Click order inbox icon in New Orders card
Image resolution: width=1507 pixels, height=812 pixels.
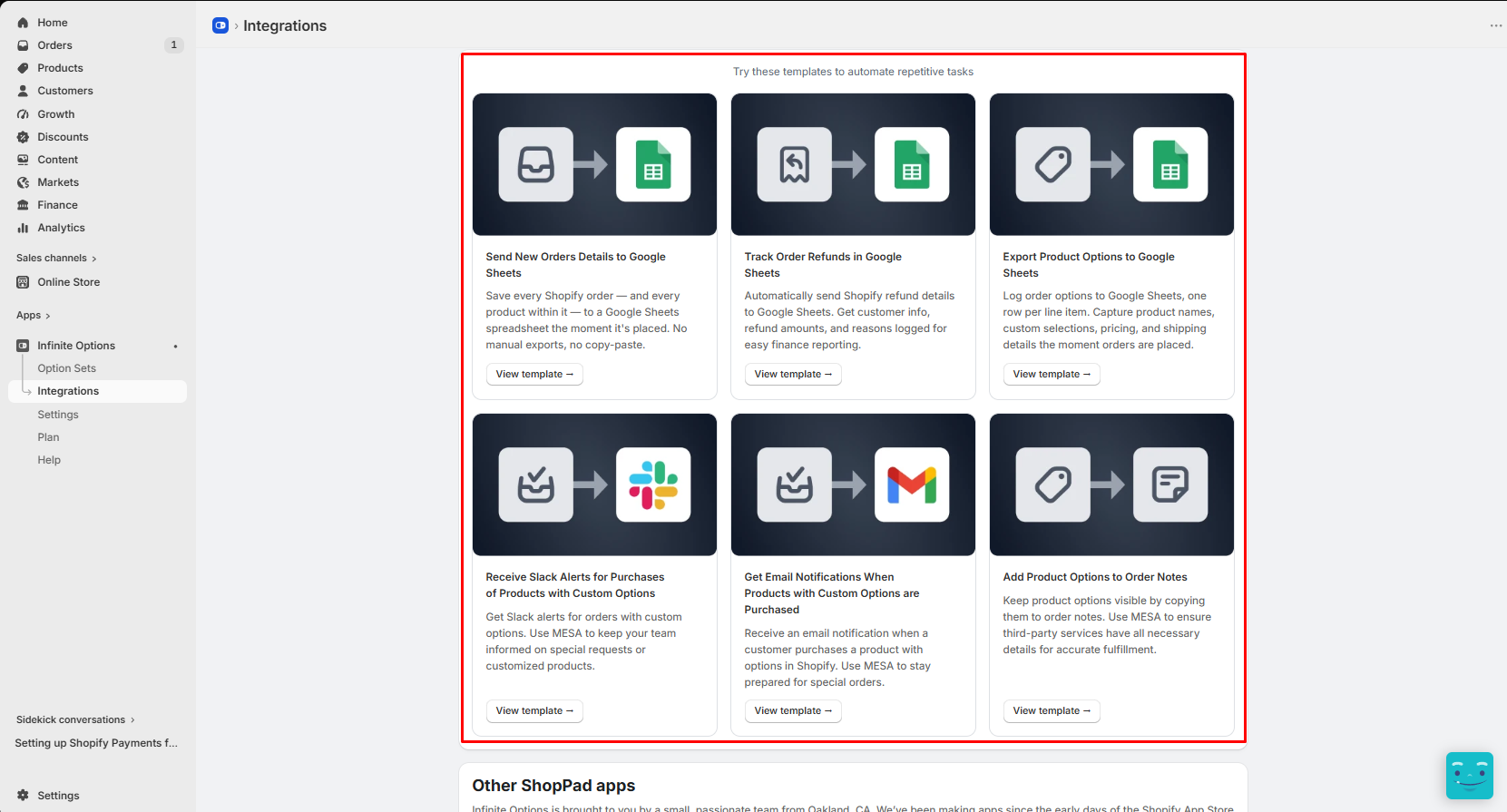coord(536,164)
